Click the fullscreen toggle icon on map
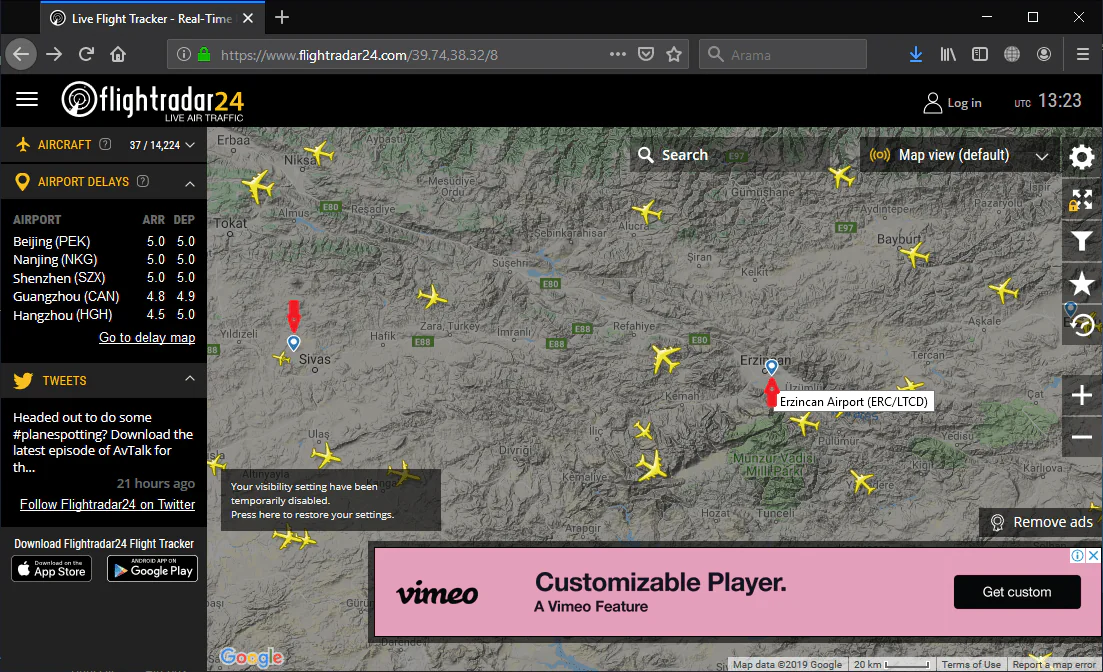The image size is (1103, 672). tap(1081, 199)
